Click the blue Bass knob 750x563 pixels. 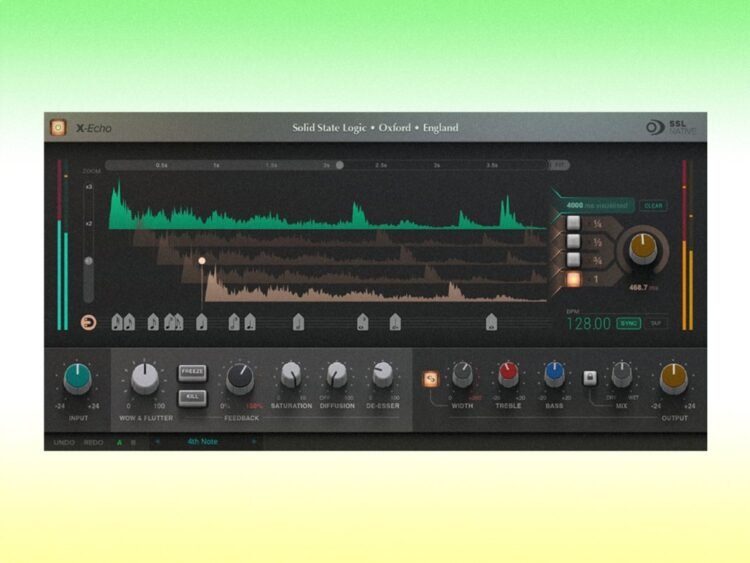(x=554, y=375)
